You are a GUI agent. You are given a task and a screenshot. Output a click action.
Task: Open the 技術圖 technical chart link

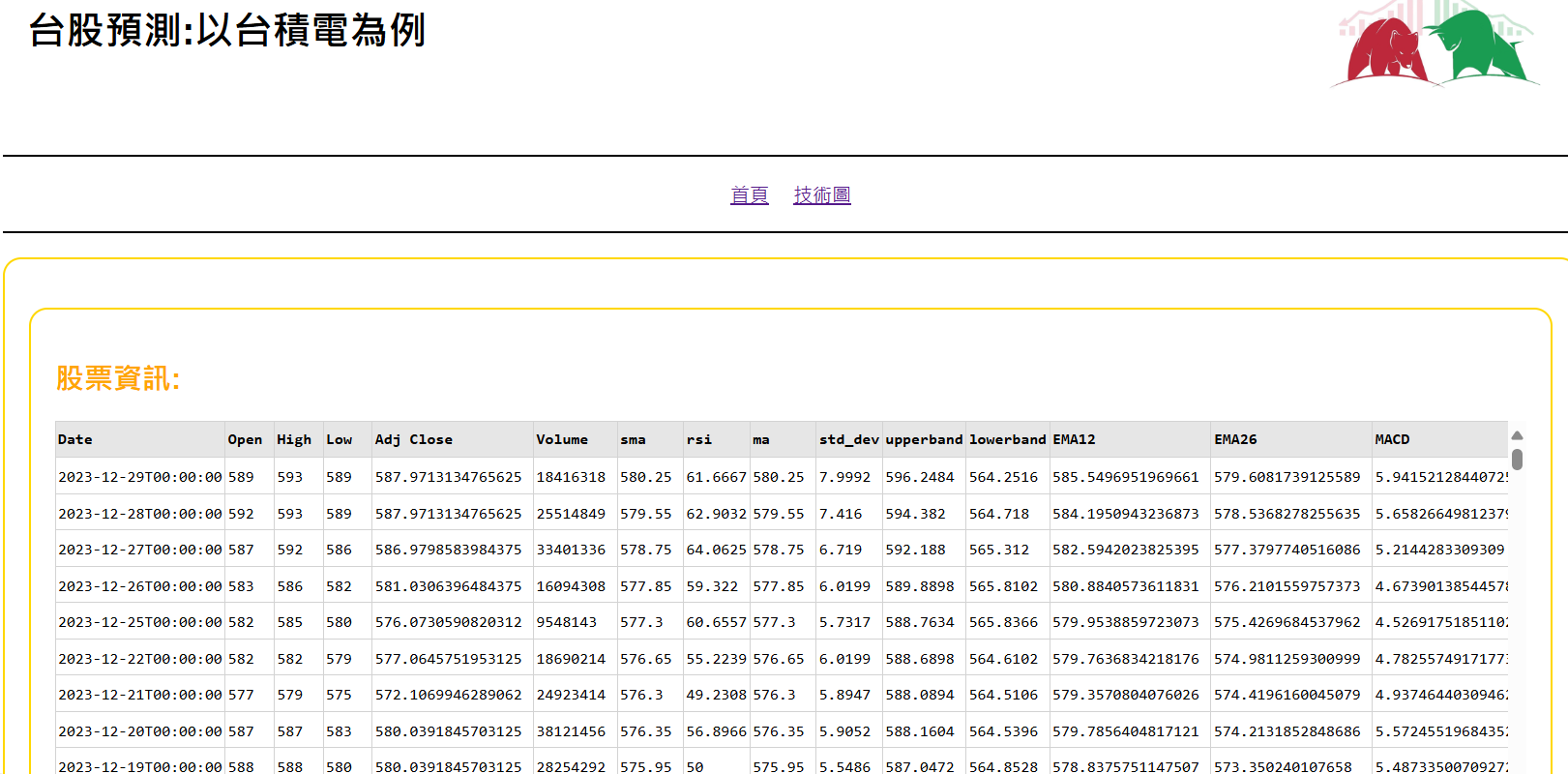pos(822,195)
